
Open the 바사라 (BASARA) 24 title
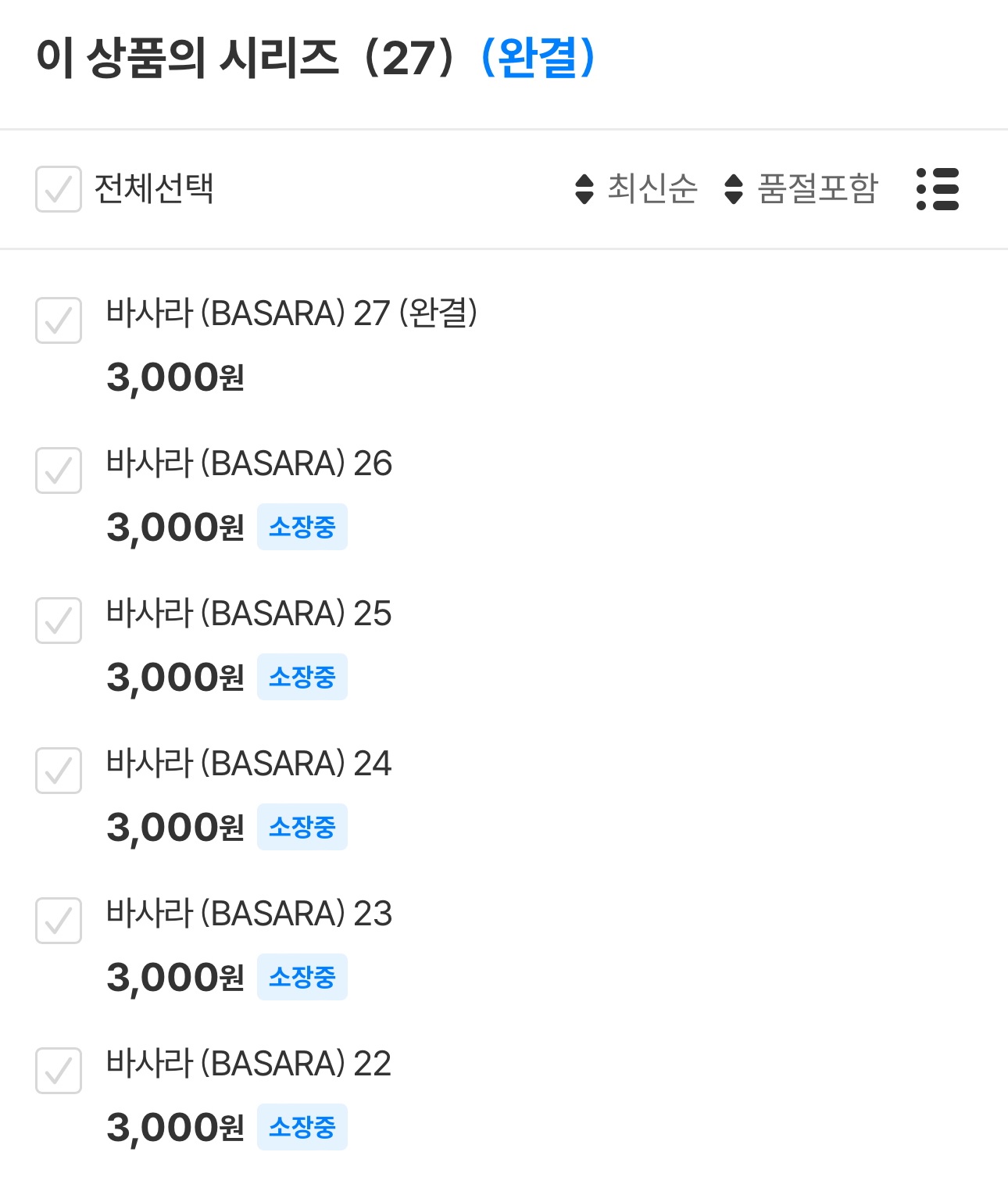click(x=249, y=764)
